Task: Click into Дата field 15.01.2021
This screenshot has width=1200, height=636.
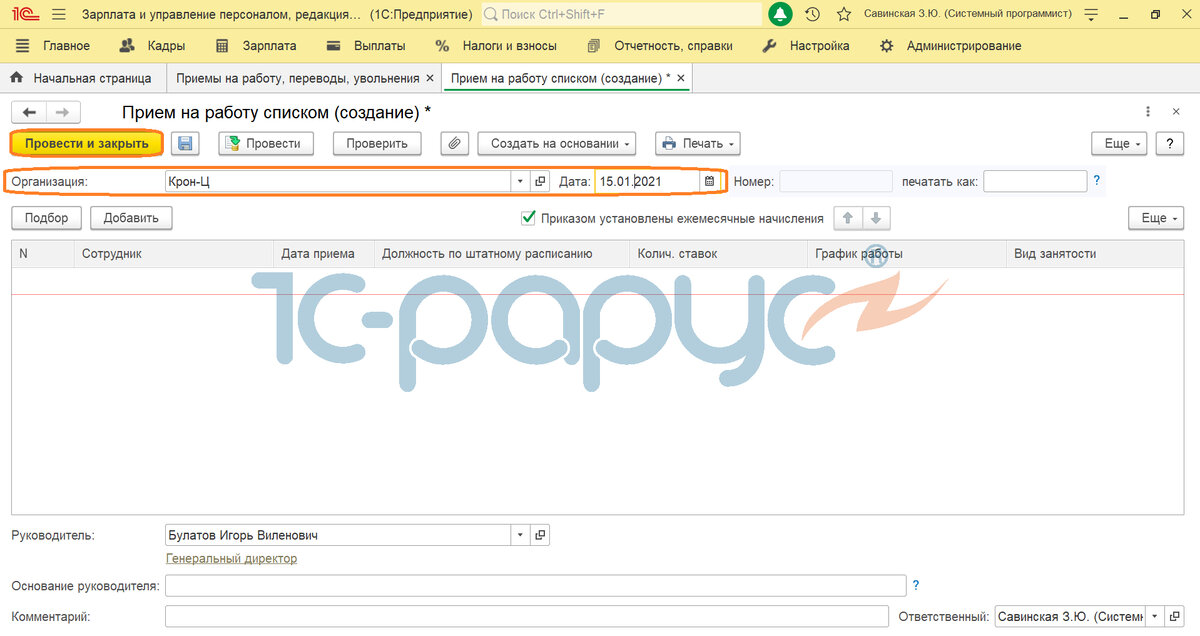Action: (647, 181)
